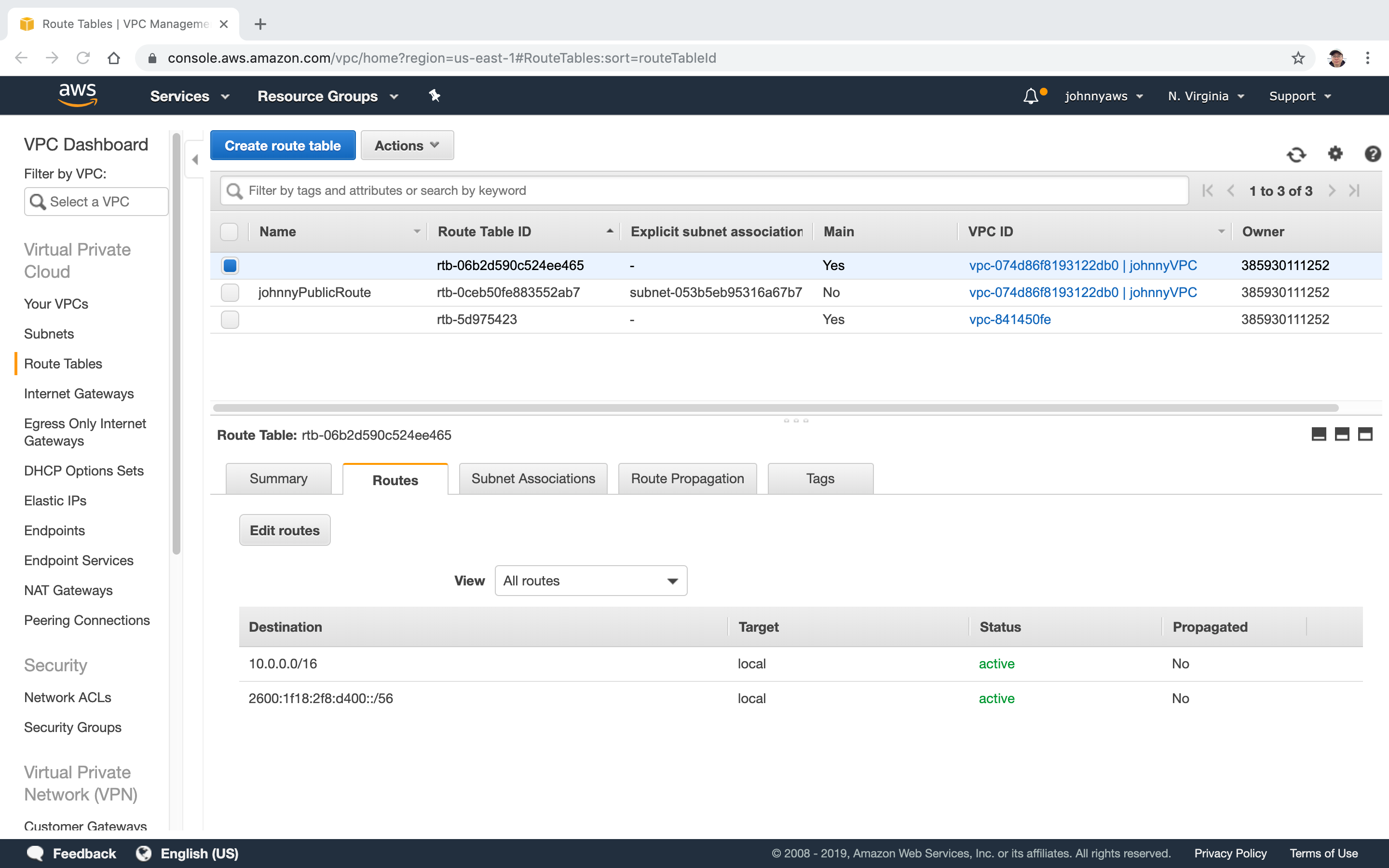1389x868 pixels.
Task: Go to last page of results
Action: 1355,190
